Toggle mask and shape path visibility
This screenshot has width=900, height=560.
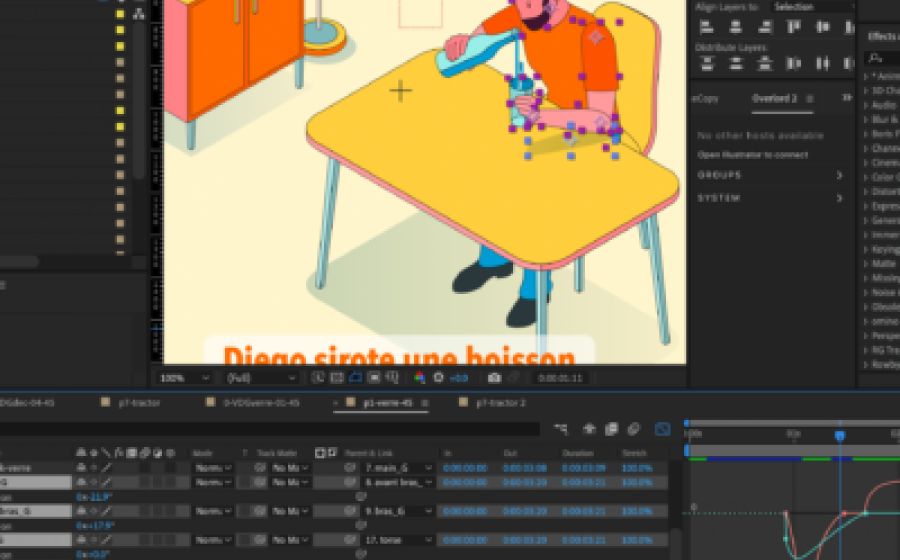[355, 378]
